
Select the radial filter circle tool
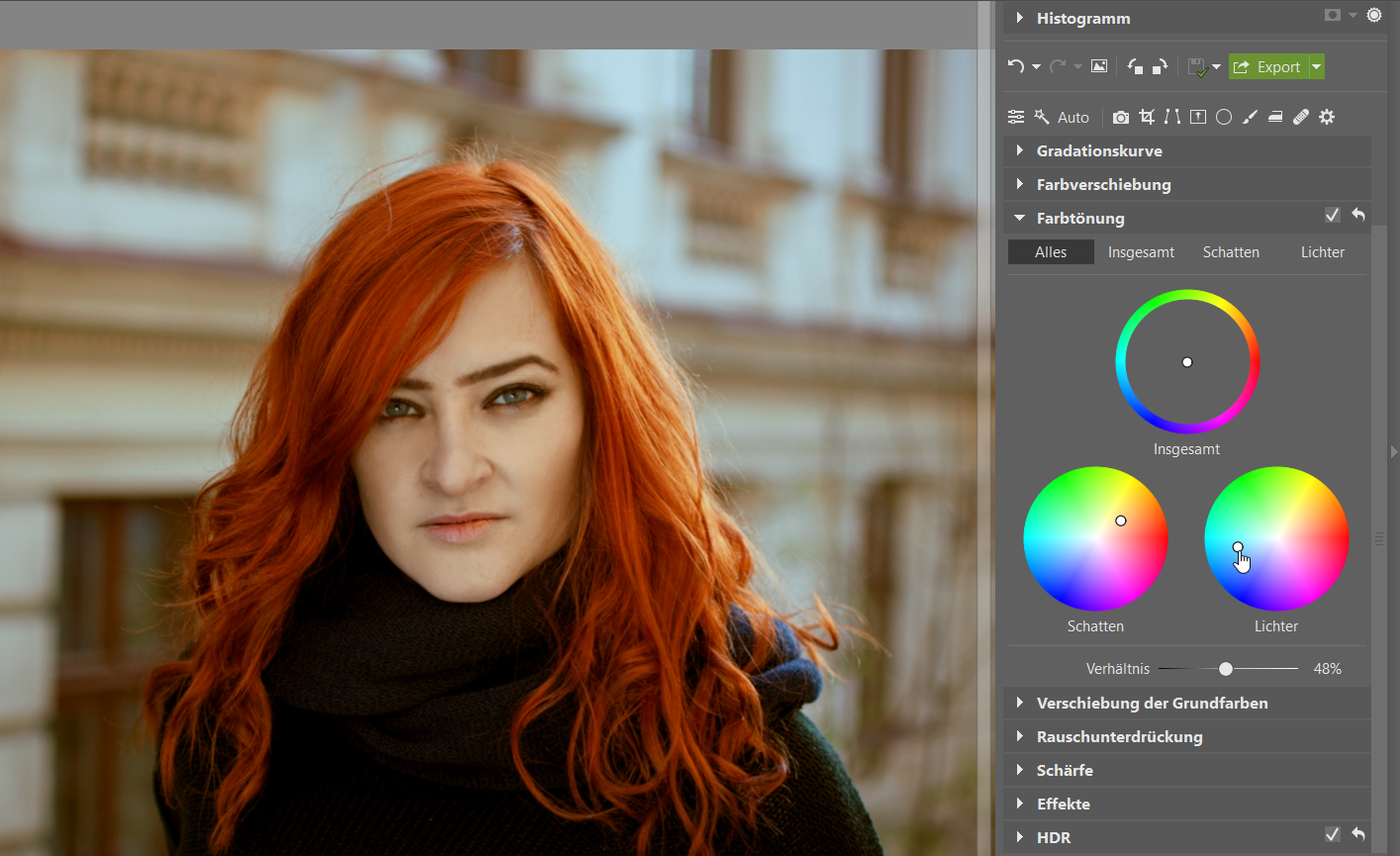(1224, 117)
